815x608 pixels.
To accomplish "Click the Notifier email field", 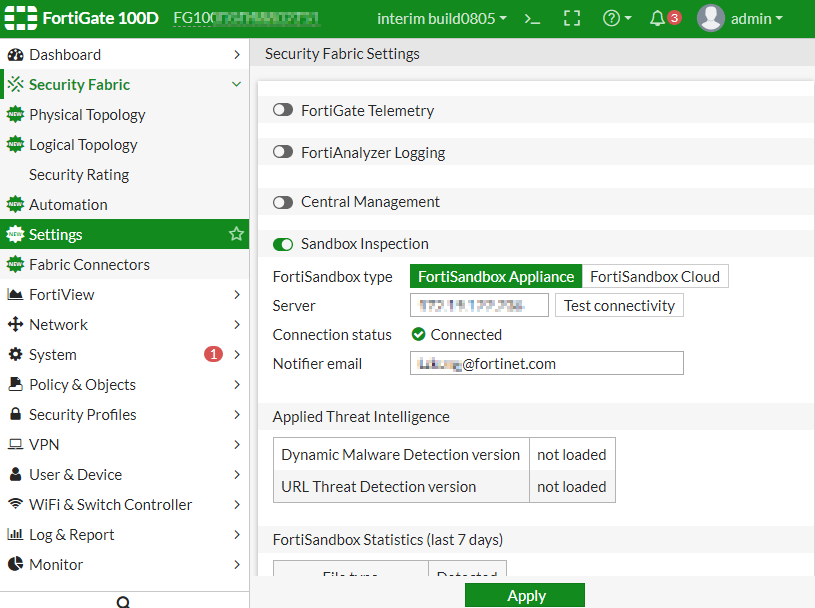I will coord(547,363).
